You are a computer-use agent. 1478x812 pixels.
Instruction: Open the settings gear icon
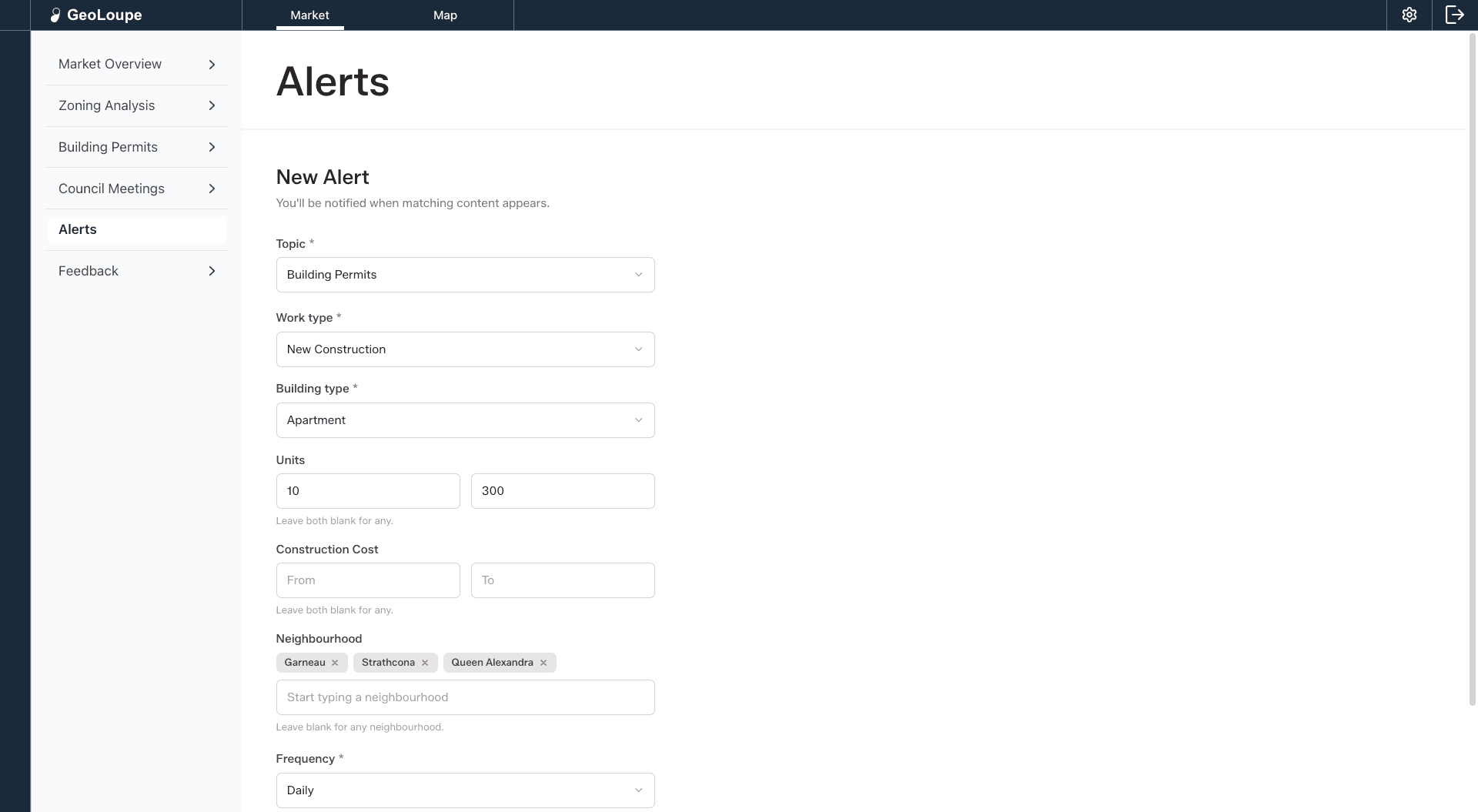click(1409, 15)
